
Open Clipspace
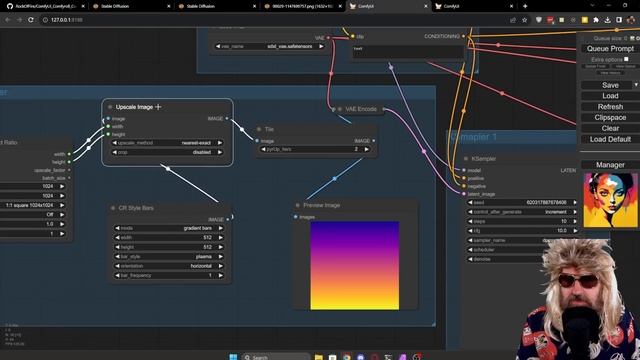(x=610, y=118)
